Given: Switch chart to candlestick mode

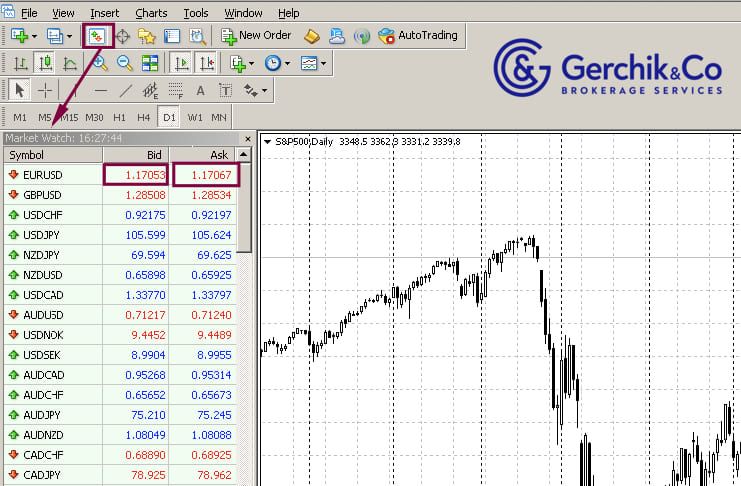Looking at the screenshot, I should point(46,63).
